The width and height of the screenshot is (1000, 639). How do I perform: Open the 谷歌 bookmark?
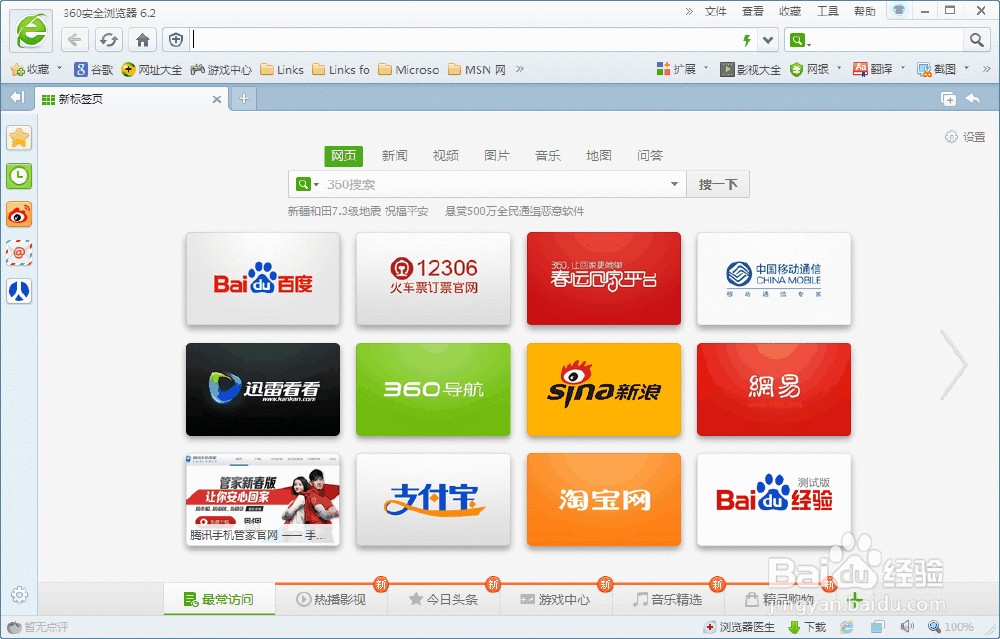94,70
